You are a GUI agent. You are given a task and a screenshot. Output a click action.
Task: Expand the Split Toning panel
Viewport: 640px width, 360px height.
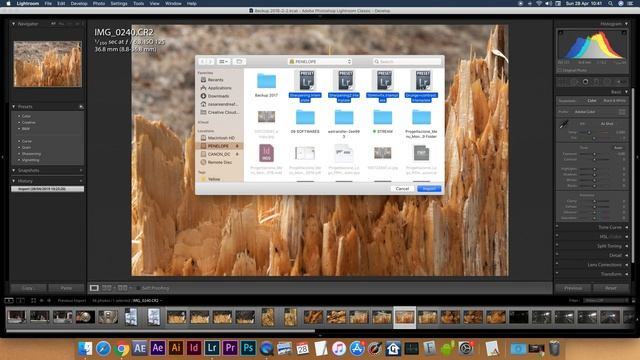tap(627, 246)
